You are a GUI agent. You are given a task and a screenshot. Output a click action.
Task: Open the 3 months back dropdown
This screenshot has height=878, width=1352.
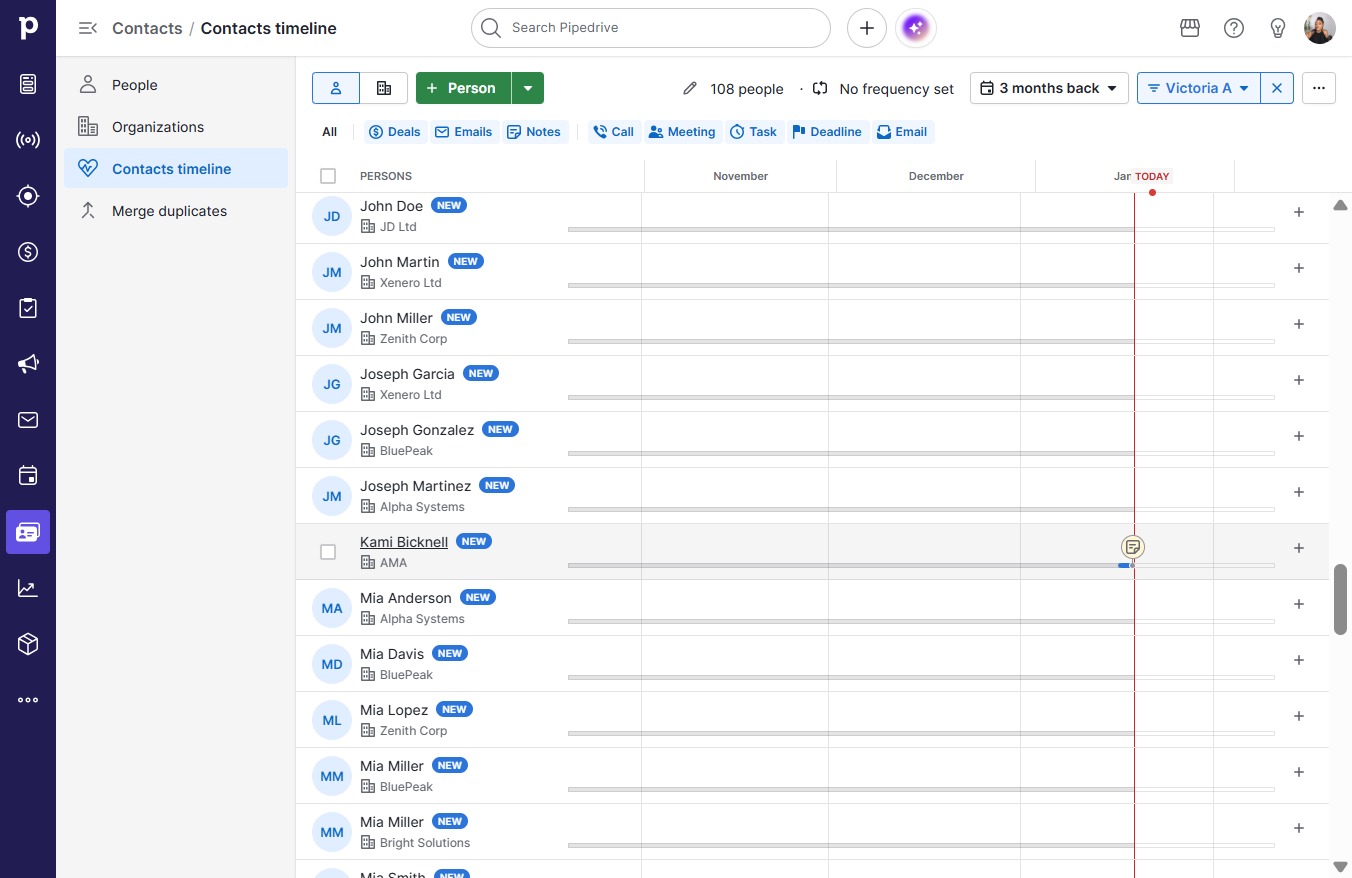[1049, 88]
